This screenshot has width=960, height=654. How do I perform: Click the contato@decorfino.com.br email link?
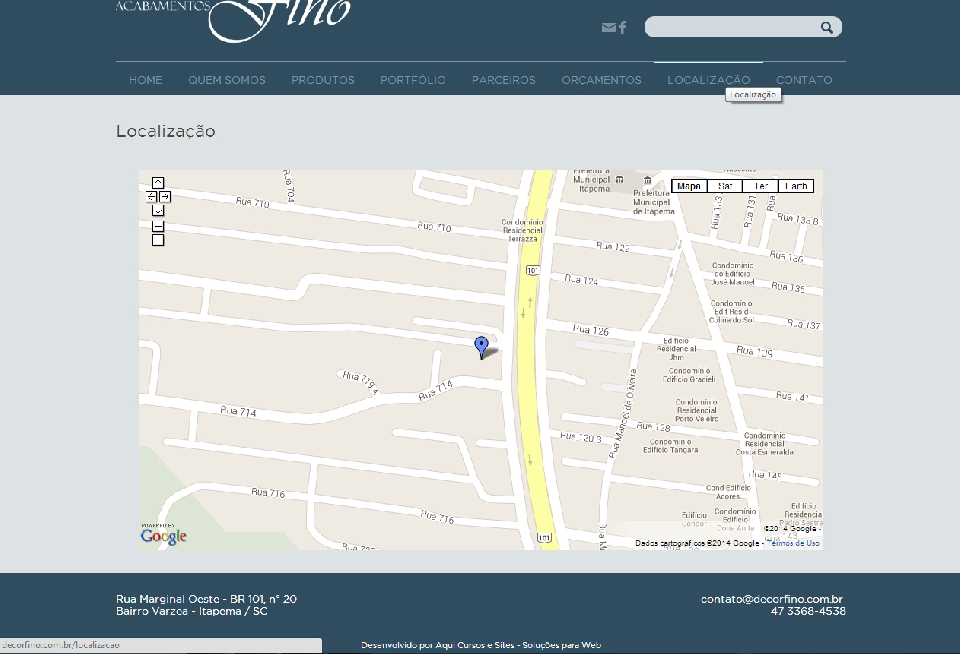tap(772, 599)
